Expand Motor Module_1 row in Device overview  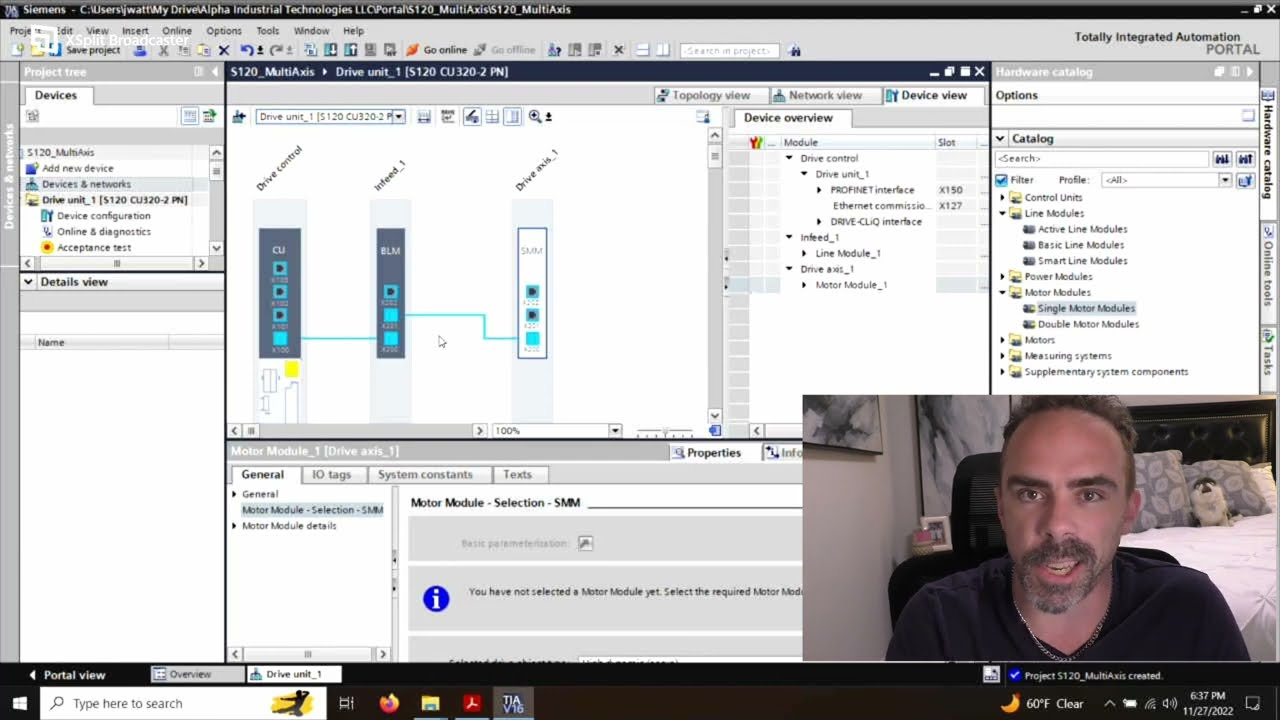point(804,285)
